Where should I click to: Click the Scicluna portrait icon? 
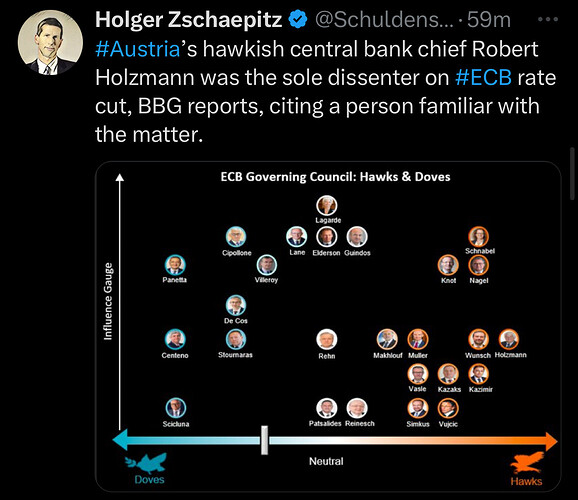[176, 409]
